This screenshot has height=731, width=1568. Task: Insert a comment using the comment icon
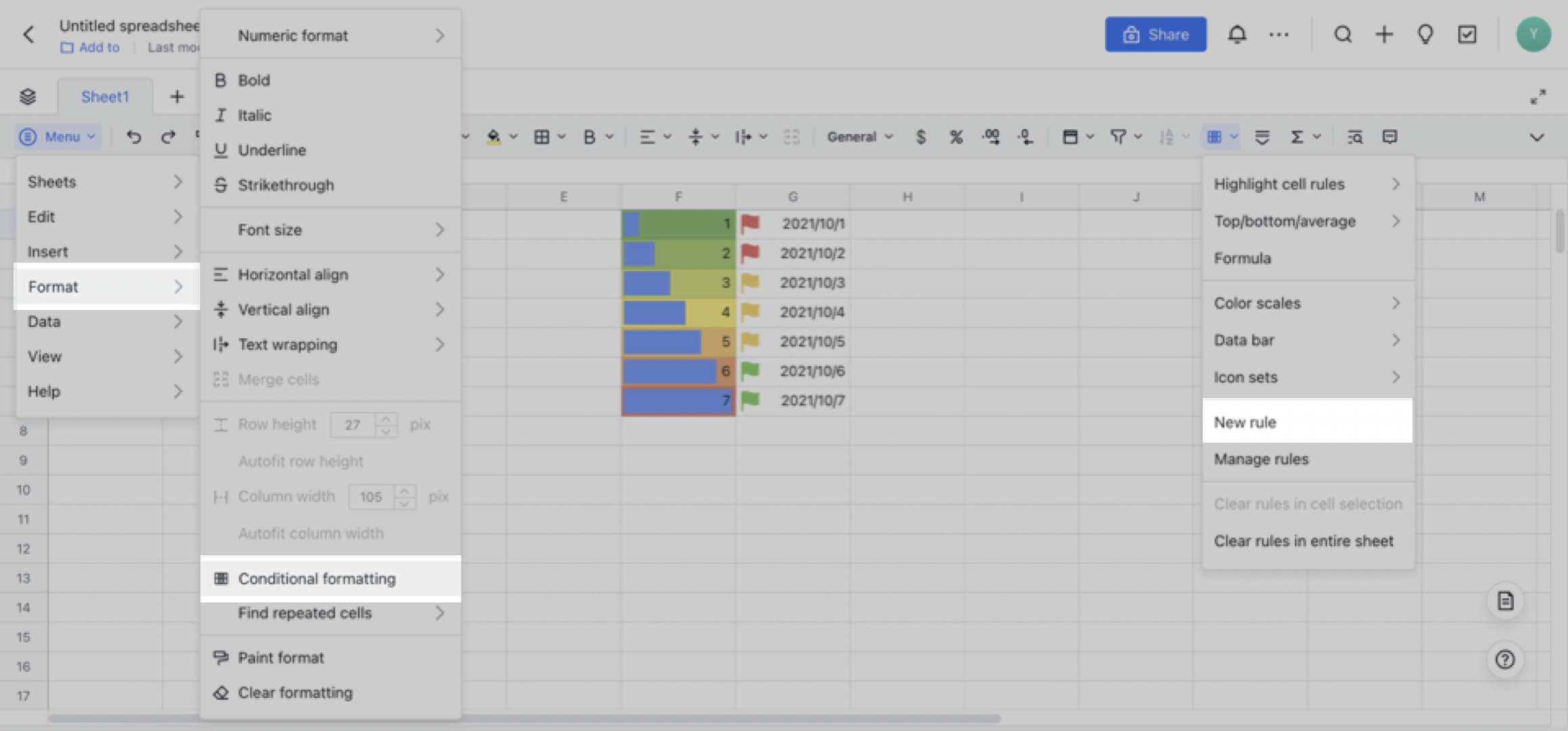[x=1390, y=137]
